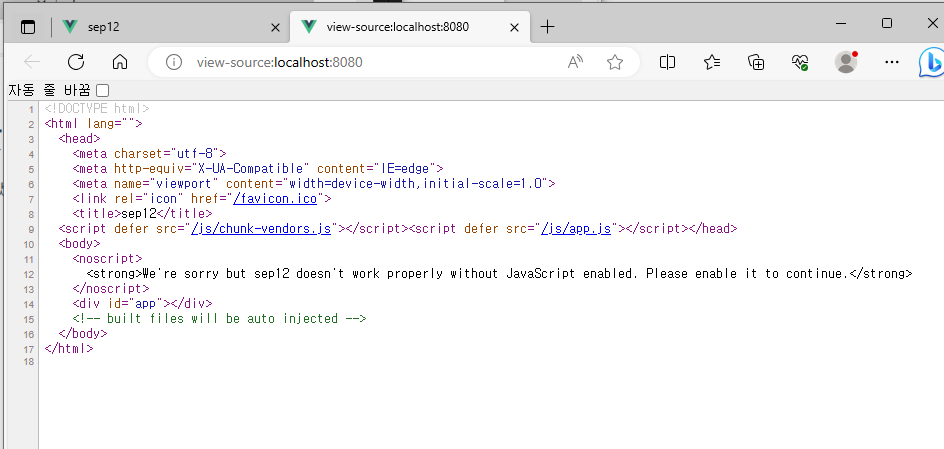944x449 pixels.
Task: Open a new tab with plus button
Action: 547,27
